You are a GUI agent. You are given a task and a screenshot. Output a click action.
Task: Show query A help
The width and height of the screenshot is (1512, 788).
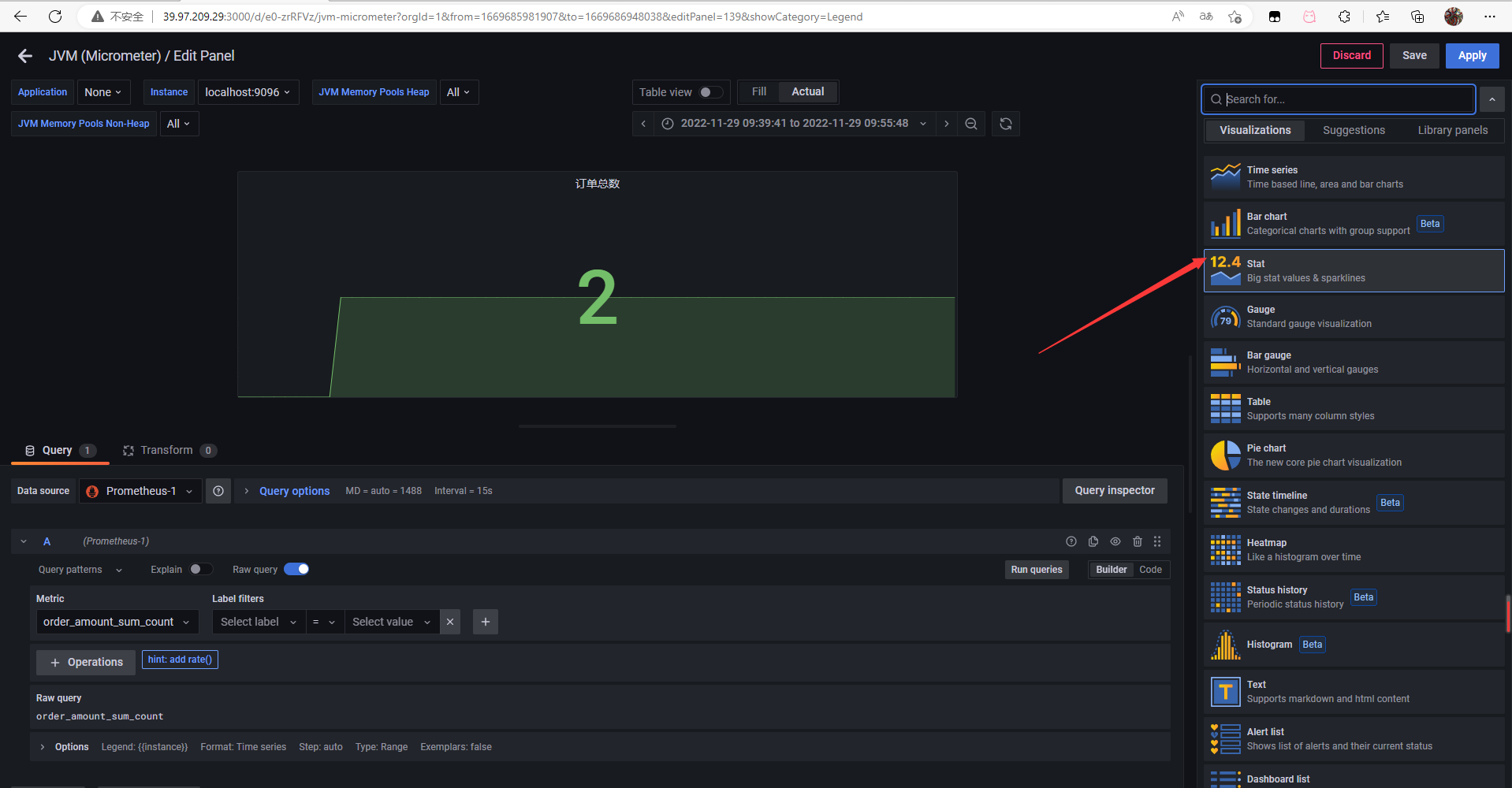click(x=1071, y=541)
